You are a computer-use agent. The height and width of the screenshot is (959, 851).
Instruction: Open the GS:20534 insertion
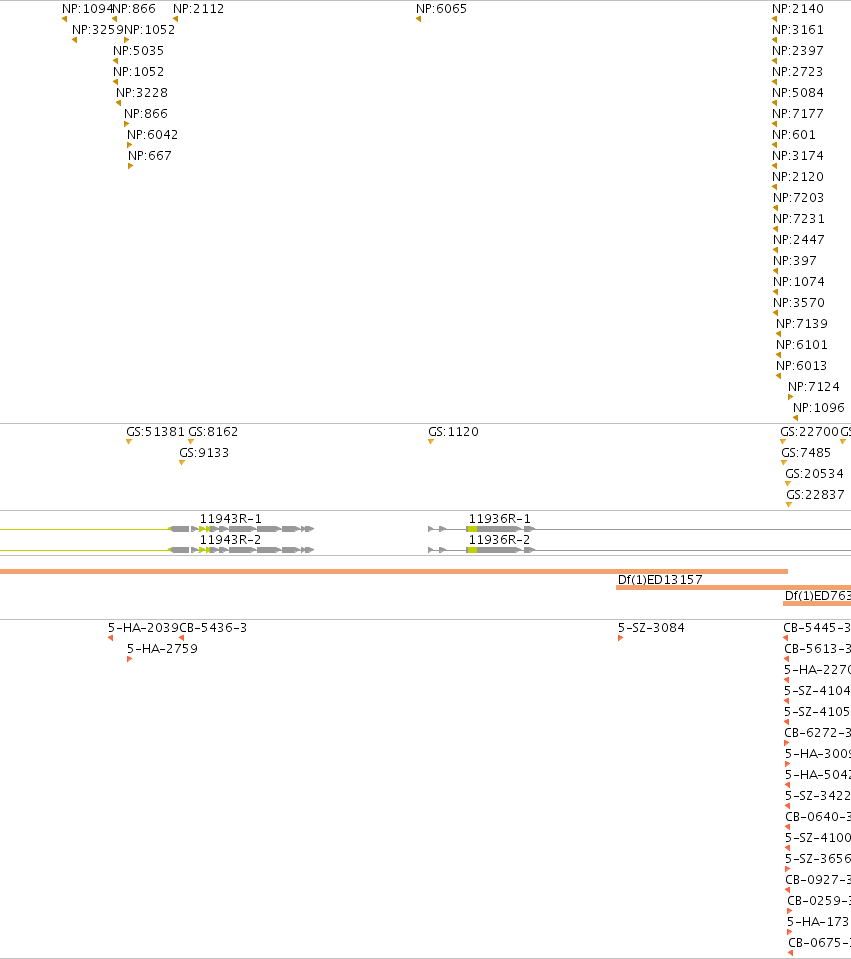815,473
